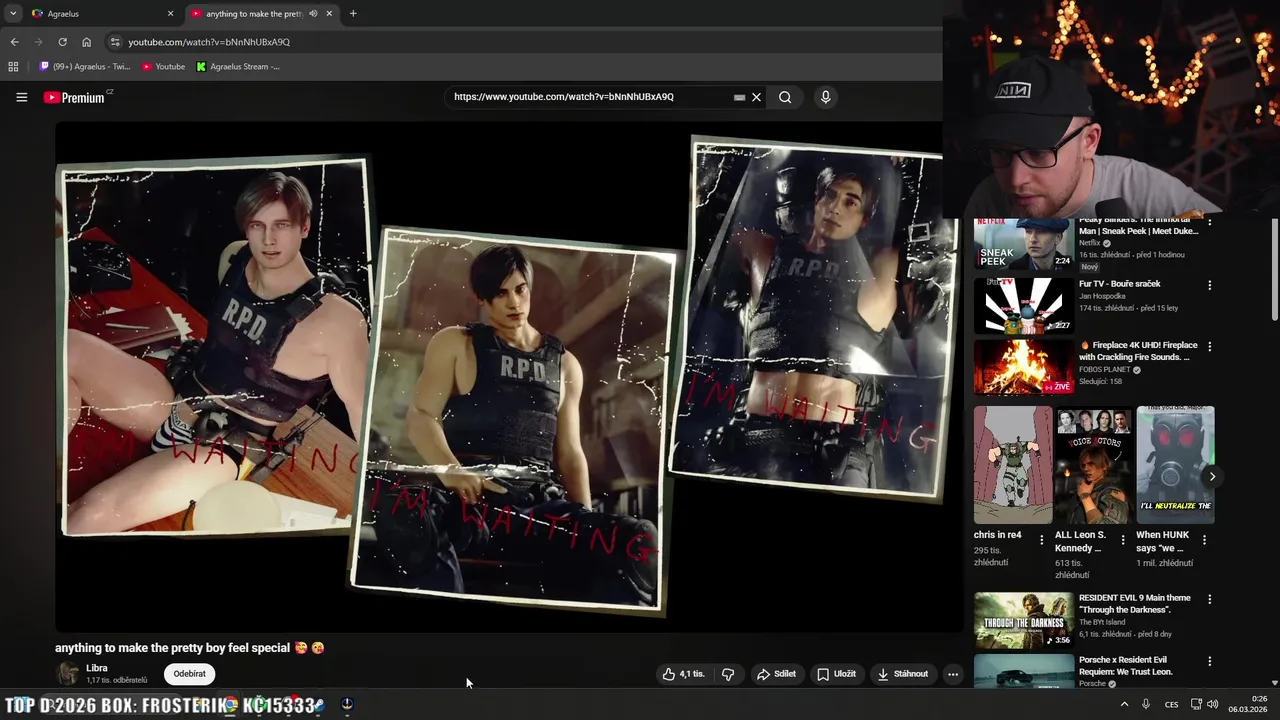Clear the YouTube search box text
Image resolution: width=1280 pixels, height=720 pixels.
coord(757,97)
